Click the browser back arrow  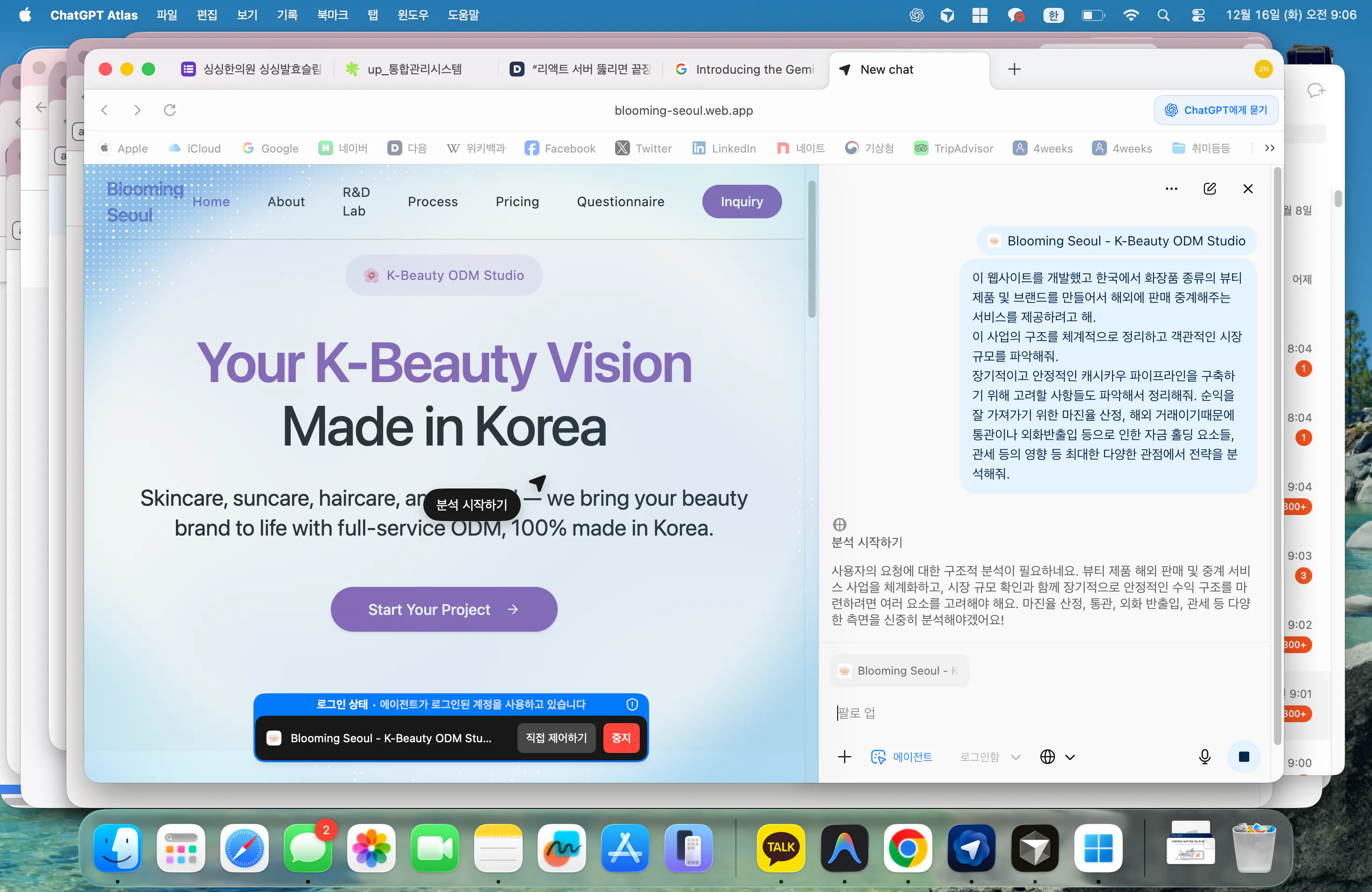point(105,110)
